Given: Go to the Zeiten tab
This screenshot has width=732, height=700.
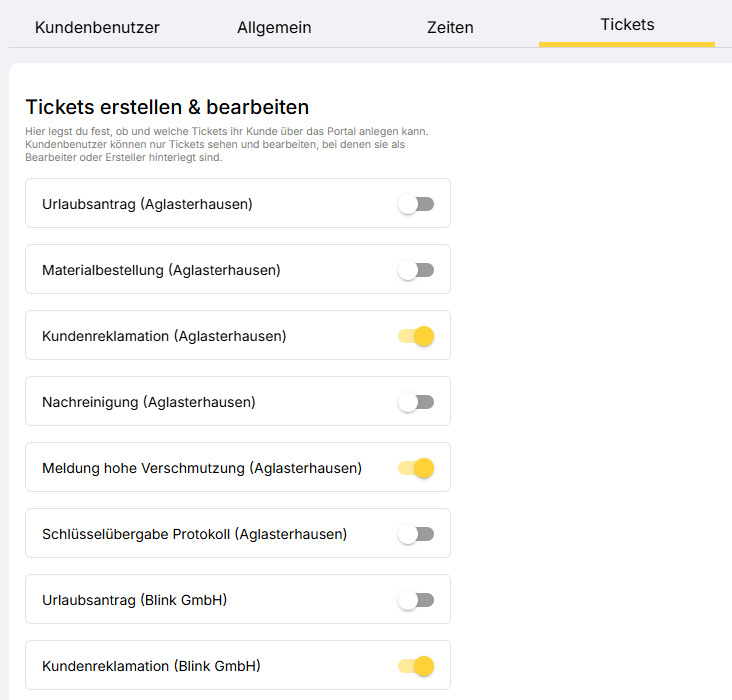Looking at the screenshot, I should tap(450, 27).
